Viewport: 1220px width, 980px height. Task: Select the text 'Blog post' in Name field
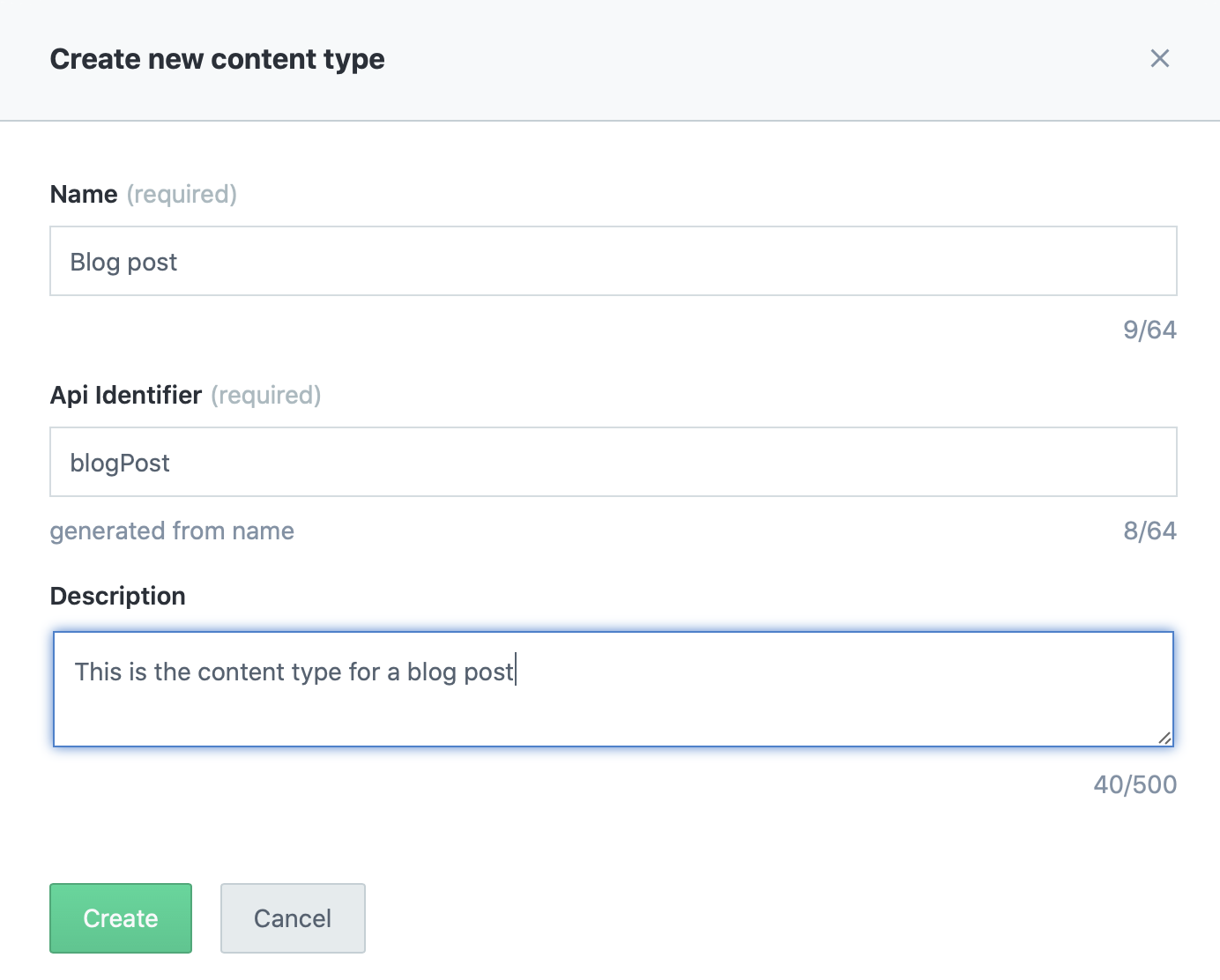click(x=123, y=261)
